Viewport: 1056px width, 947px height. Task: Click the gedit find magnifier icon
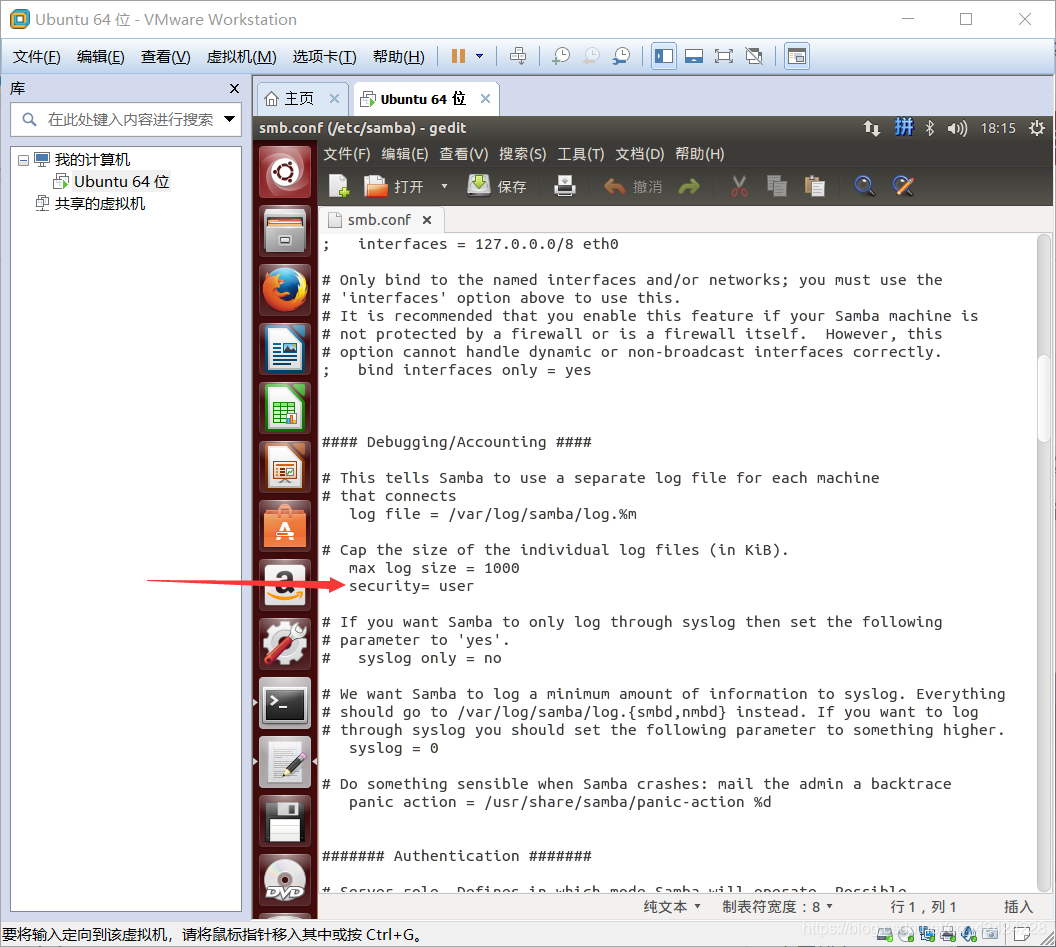pyautogui.click(x=864, y=186)
